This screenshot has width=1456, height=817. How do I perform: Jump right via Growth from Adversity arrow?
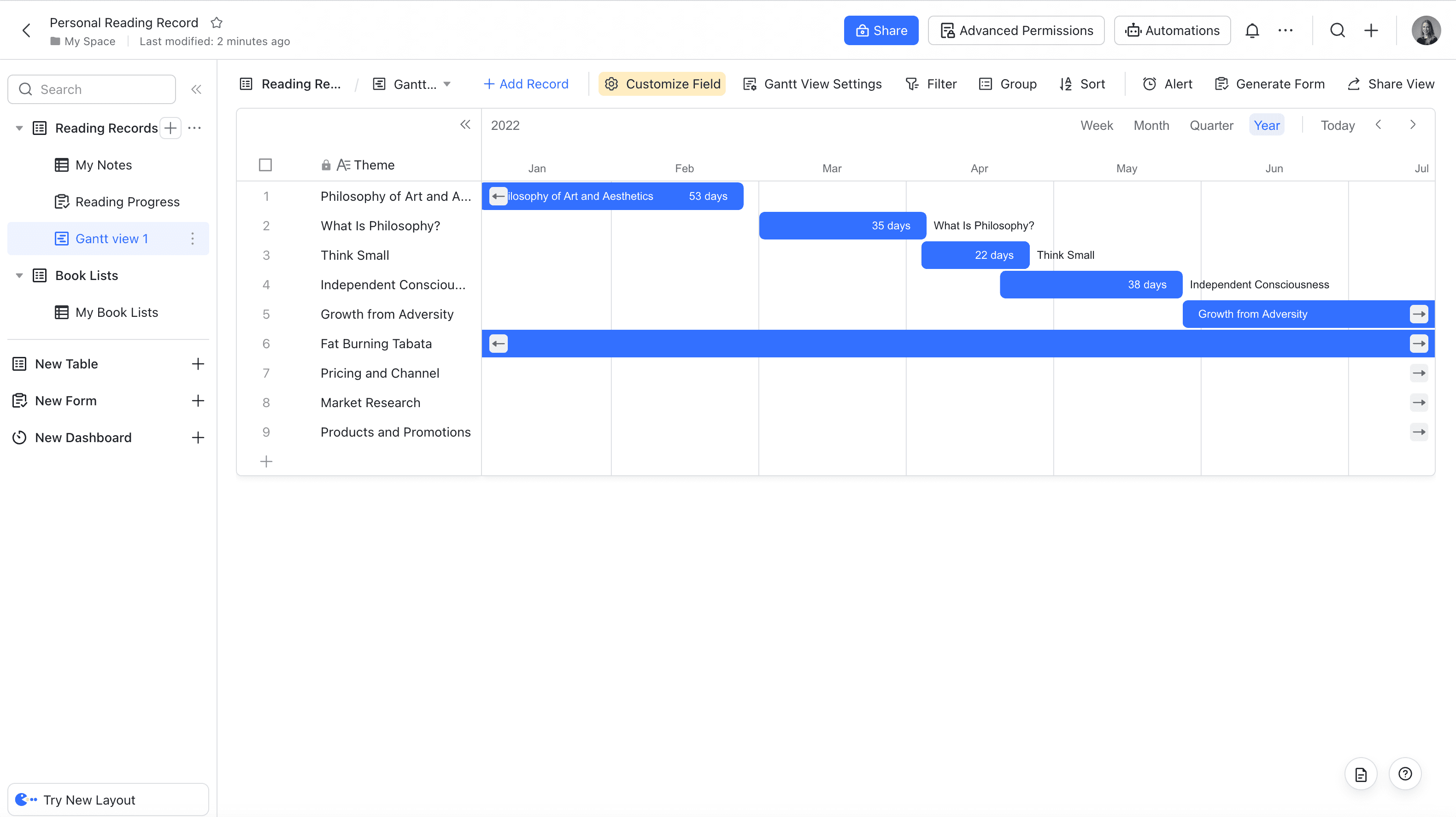pyautogui.click(x=1419, y=314)
